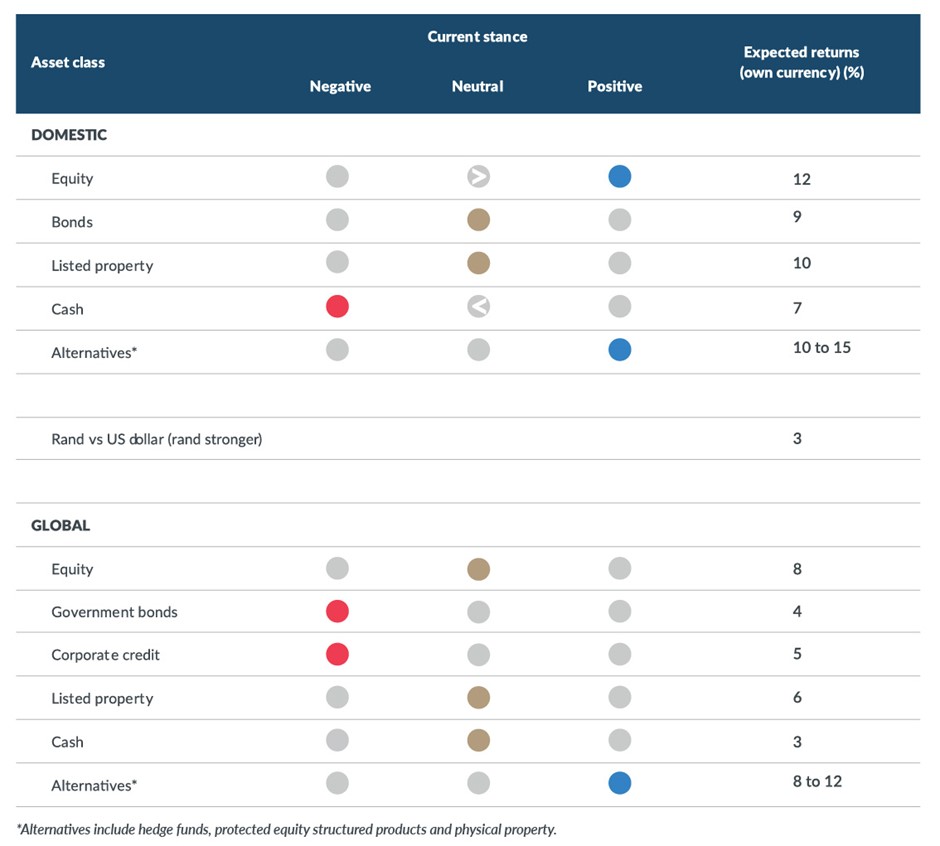This screenshot has height=846, width=940.
Task: Click the GLOBAL section heading
Action: pos(61,525)
